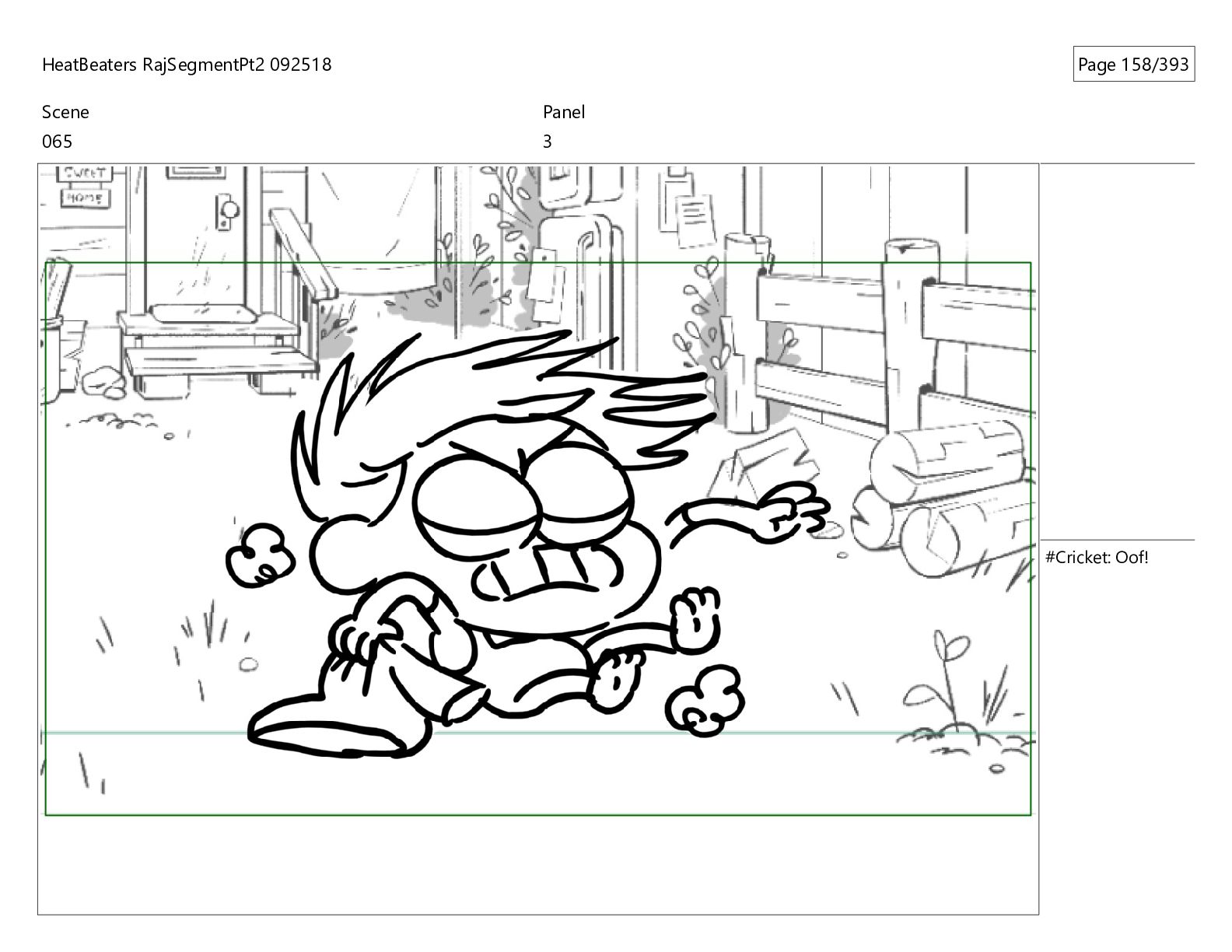This screenshot has width=1232, height=952.
Task: Select the scene number '065'
Action: pyautogui.click(x=57, y=142)
